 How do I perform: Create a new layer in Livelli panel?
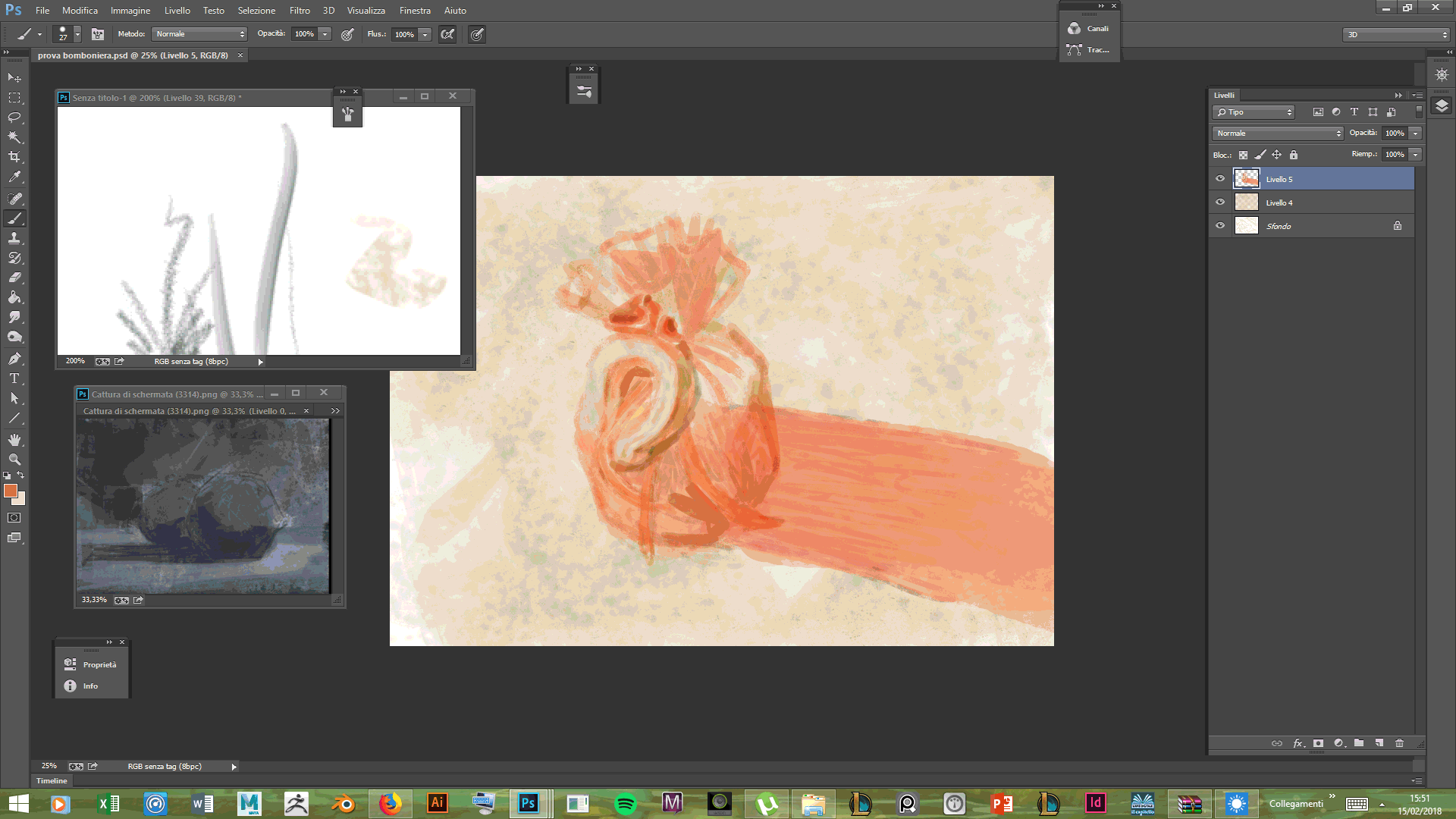tap(1379, 743)
